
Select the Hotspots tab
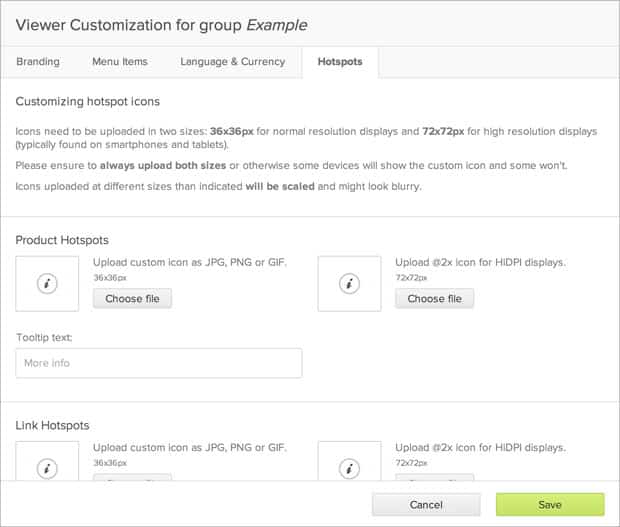point(340,62)
